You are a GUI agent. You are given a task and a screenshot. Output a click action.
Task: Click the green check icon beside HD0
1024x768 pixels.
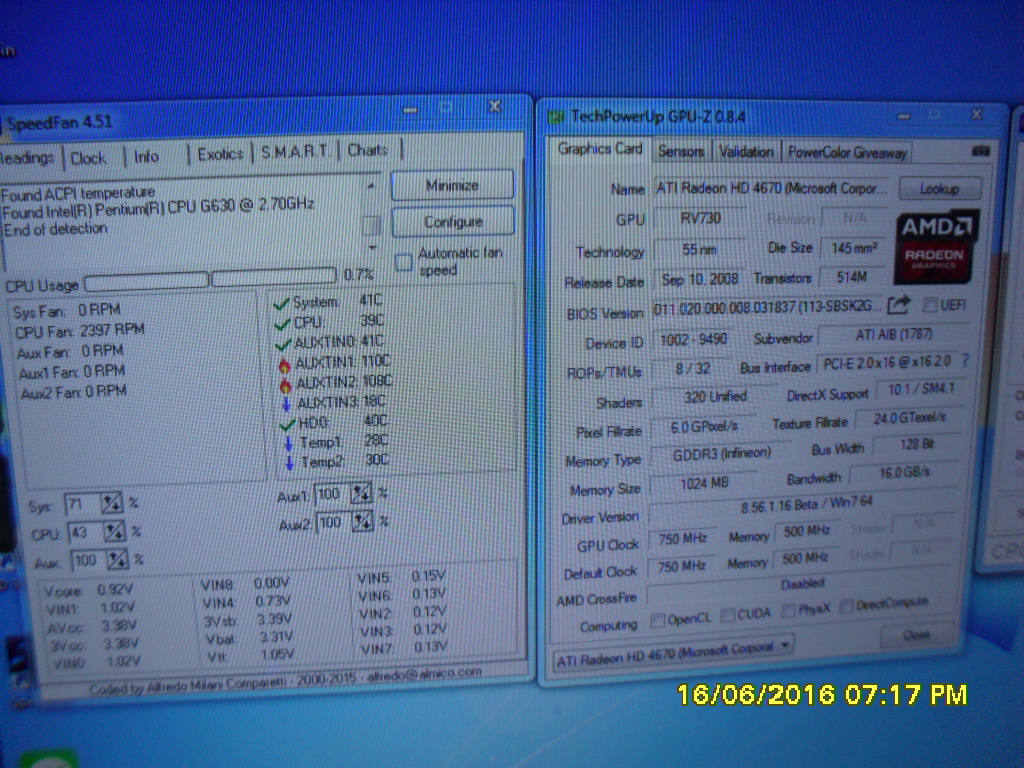coord(287,424)
